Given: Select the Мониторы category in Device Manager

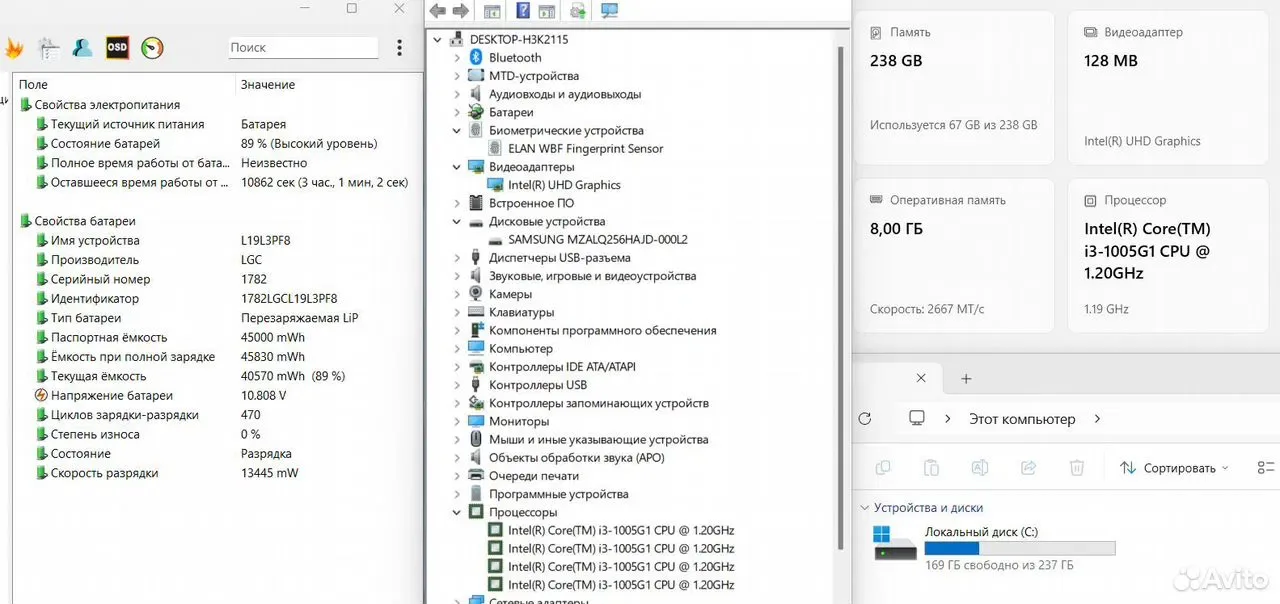Looking at the screenshot, I should [x=519, y=421].
